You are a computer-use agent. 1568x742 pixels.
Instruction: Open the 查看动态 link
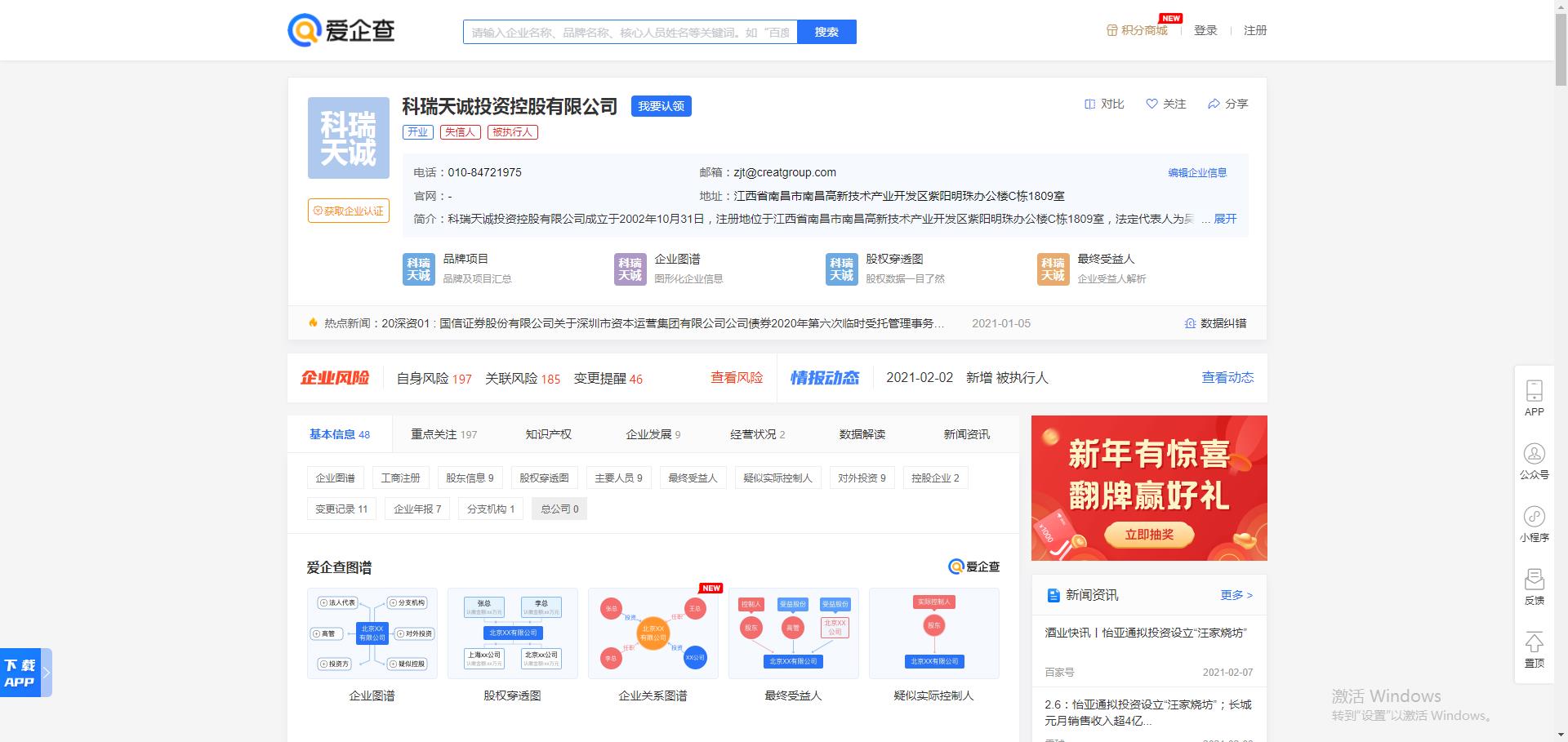(x=1227, y=378)
